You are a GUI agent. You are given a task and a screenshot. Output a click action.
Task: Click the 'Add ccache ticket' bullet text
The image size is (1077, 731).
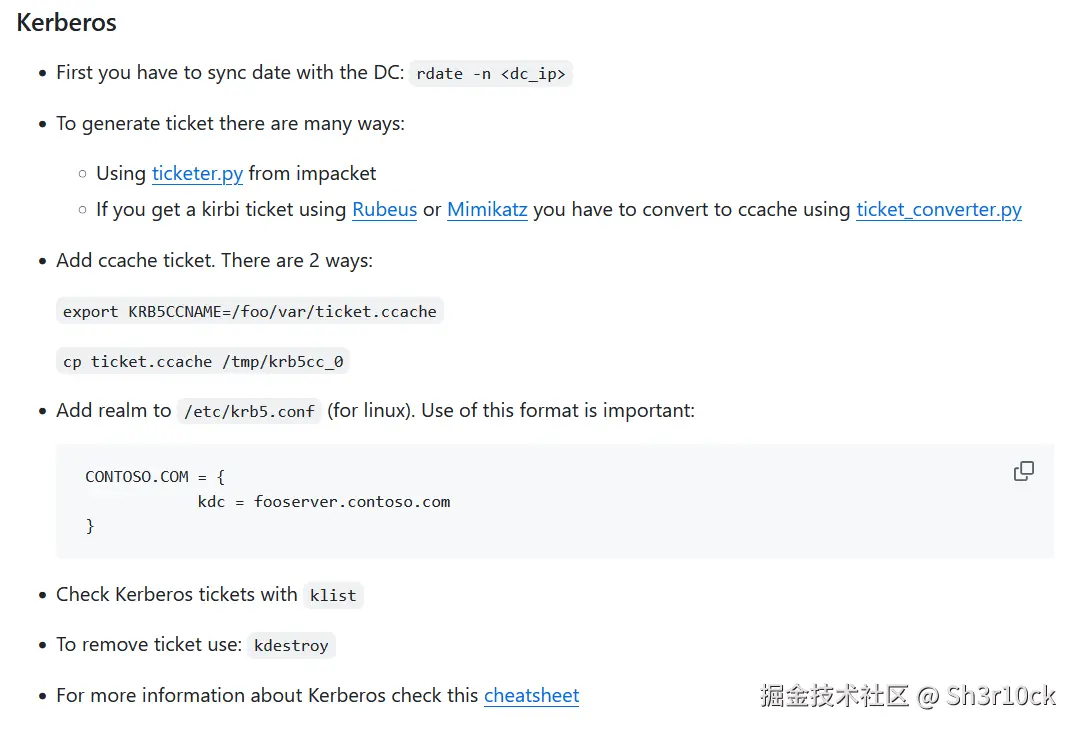tap(214, 260)
